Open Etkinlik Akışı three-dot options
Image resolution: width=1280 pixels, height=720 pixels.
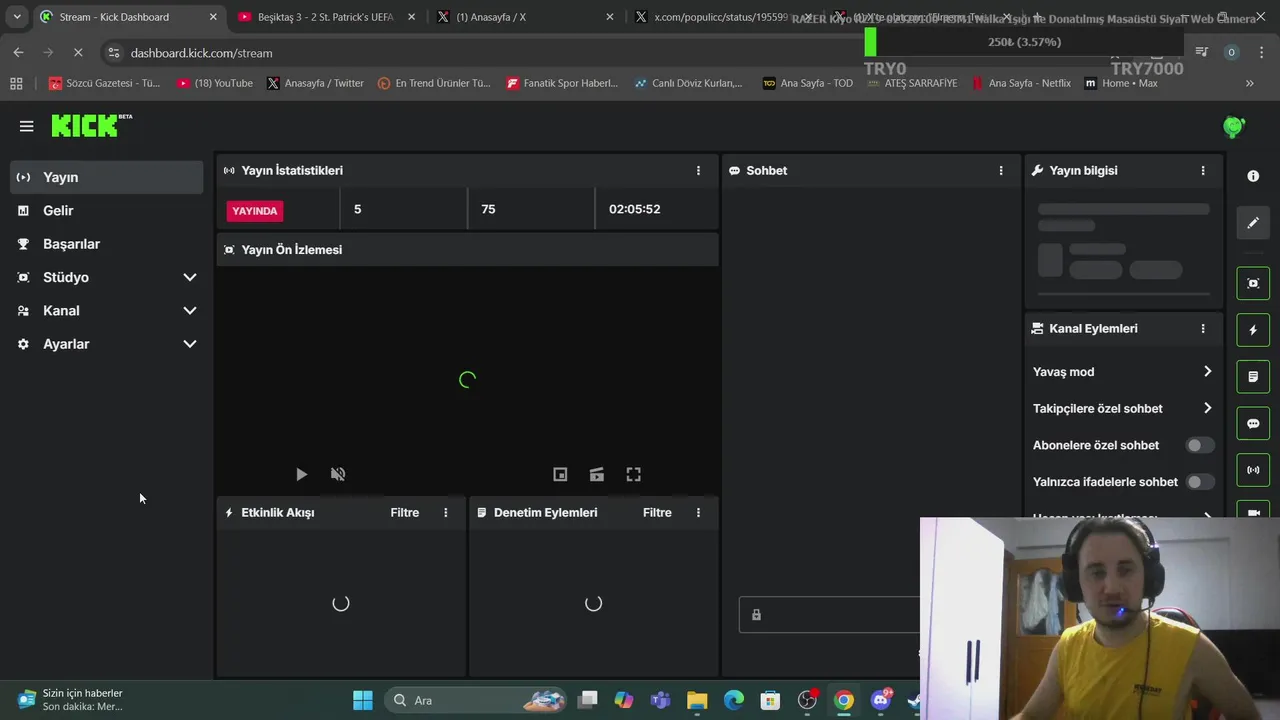pyautogui.click(x=446, y=512)
